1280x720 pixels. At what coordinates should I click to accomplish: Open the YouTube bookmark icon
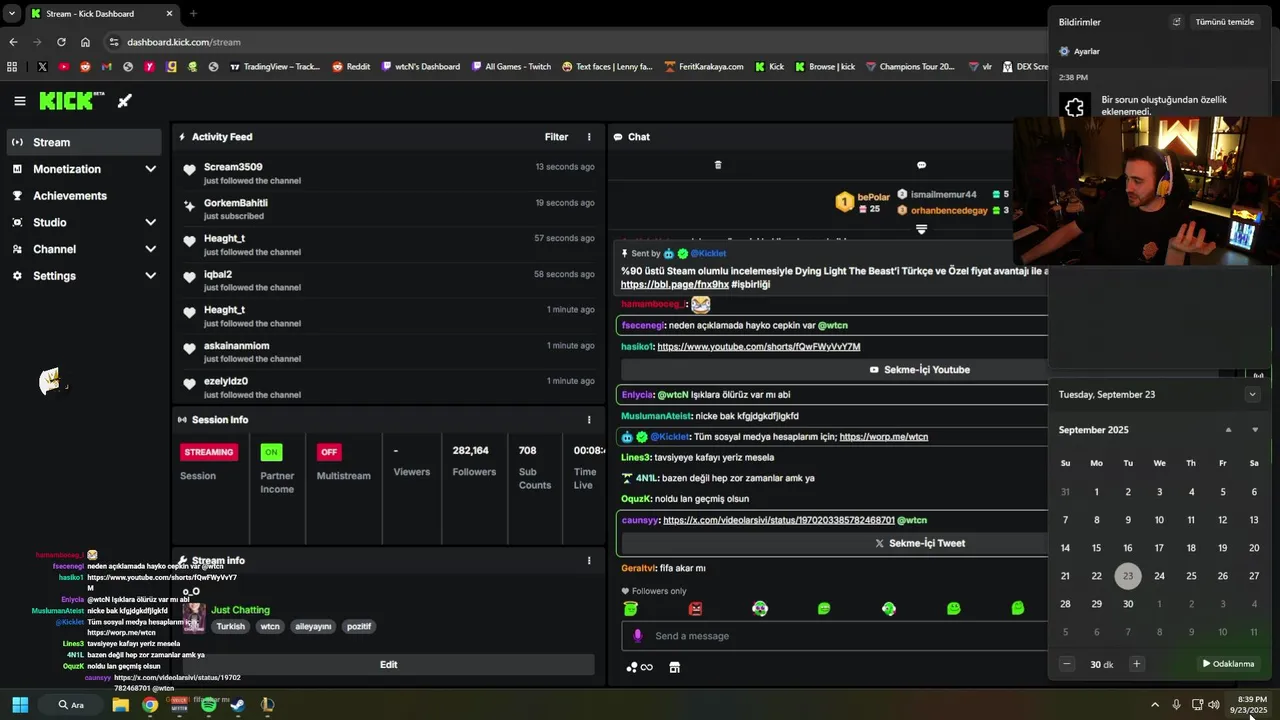point(64,67)
